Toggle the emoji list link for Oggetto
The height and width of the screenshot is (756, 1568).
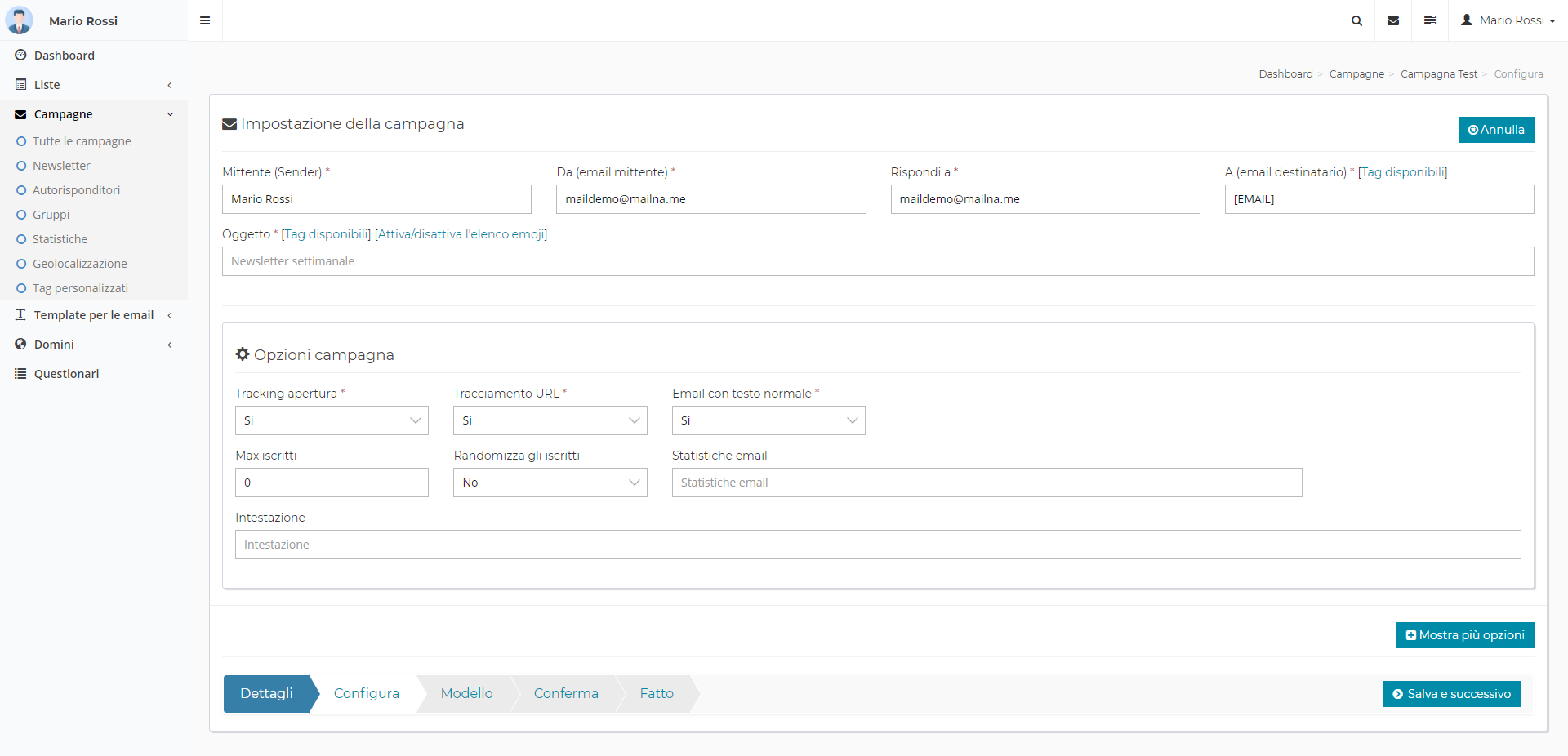[x=461, y=234]
